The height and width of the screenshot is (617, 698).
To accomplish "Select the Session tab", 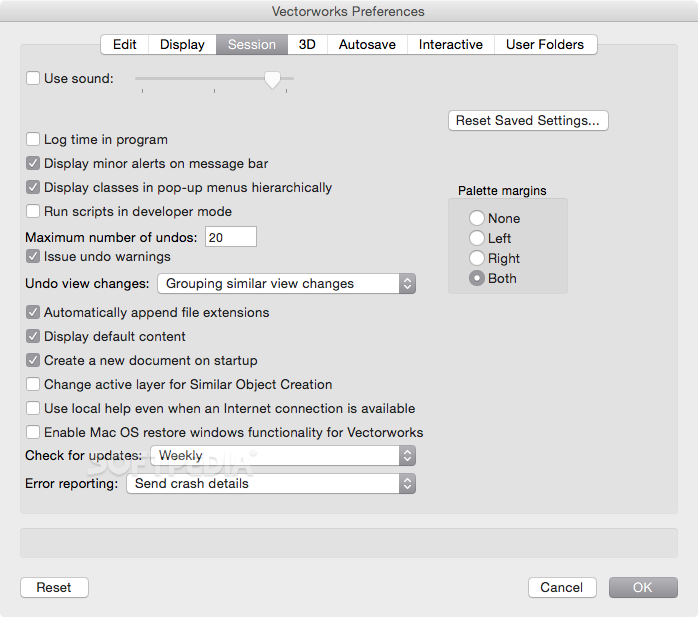I will (x=252, y=45).
